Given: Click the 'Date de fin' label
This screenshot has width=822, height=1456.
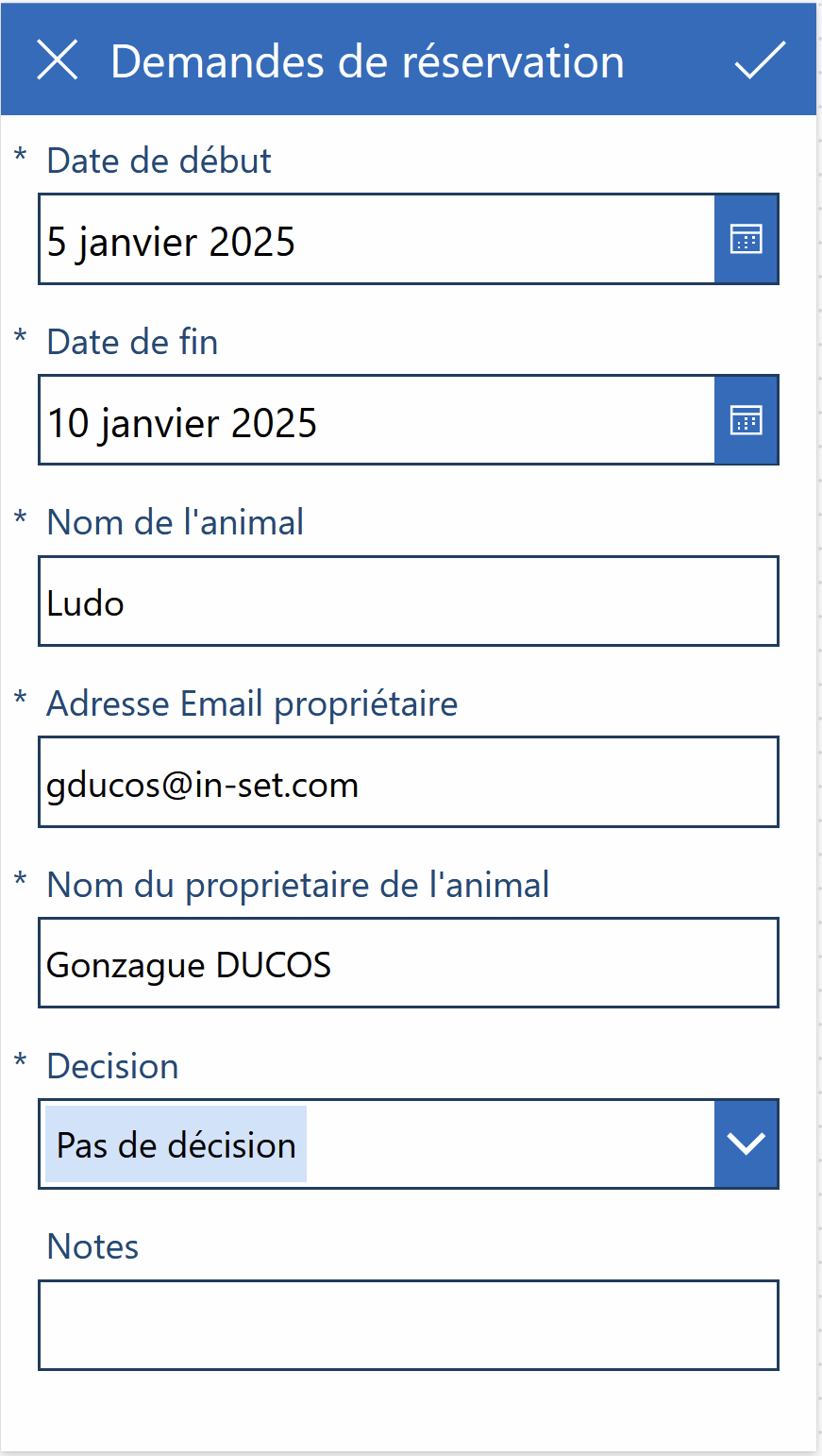Looking at the screenshot, I should coord(133,342).
